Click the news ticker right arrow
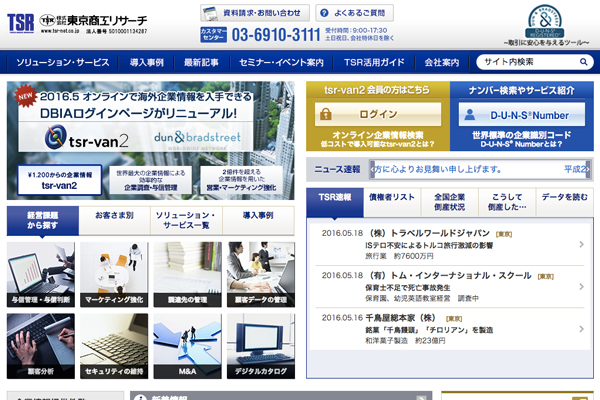600x400 pixels. point(588,169)
